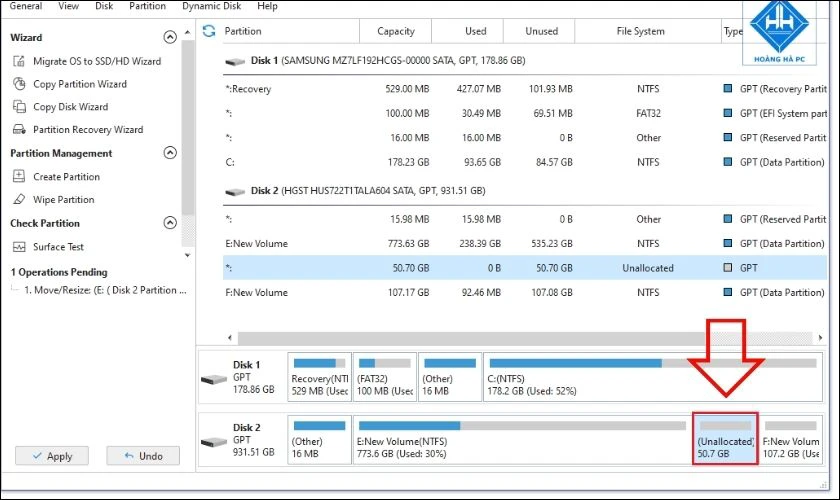Run Surface Test from its icon
840x500 pixels.
19,247
